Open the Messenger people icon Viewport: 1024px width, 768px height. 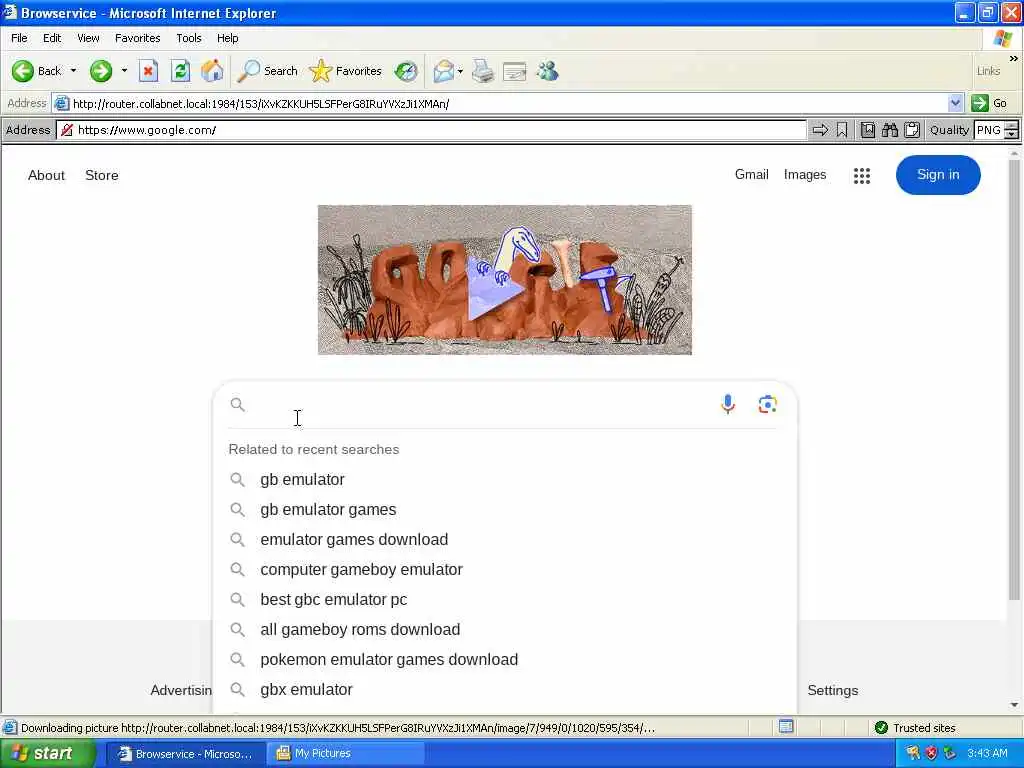click(547, 71)
